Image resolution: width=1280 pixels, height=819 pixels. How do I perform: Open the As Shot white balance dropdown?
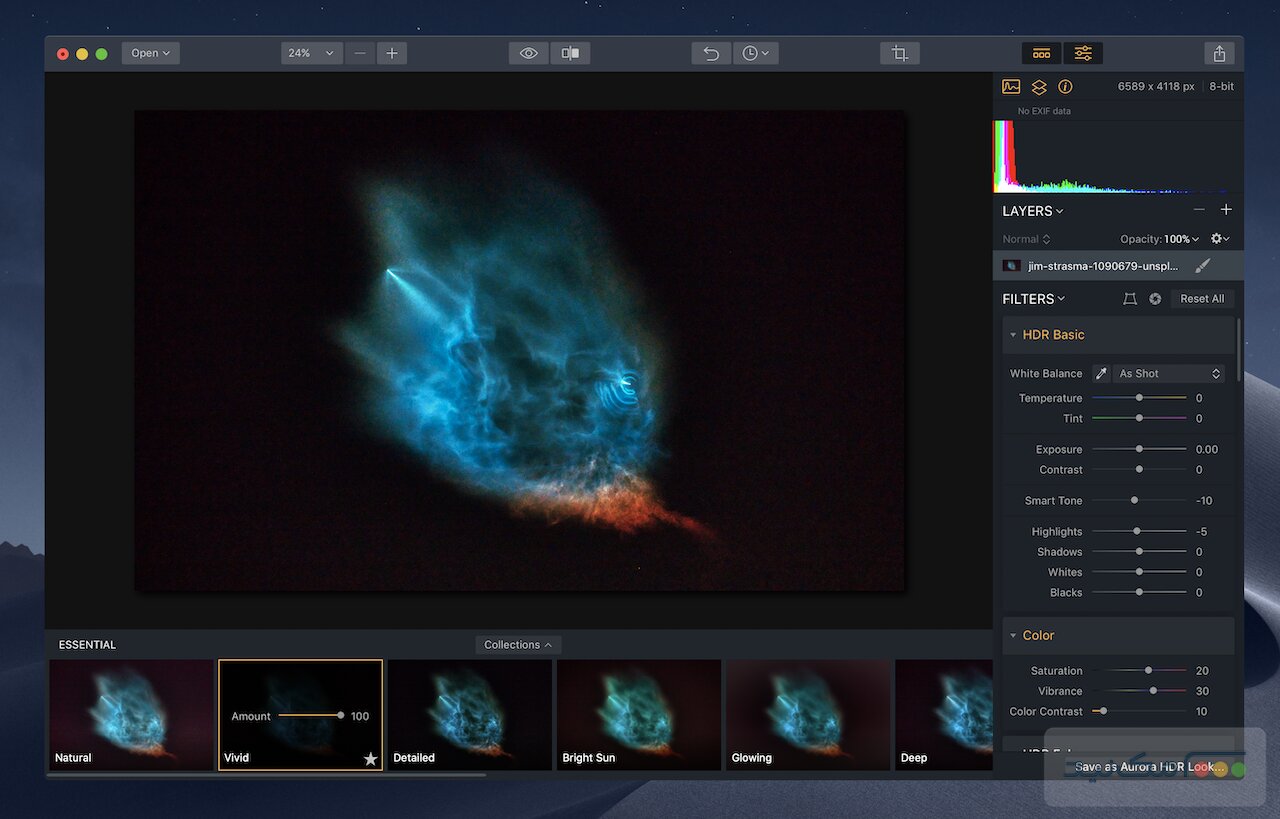[1168, 372]
